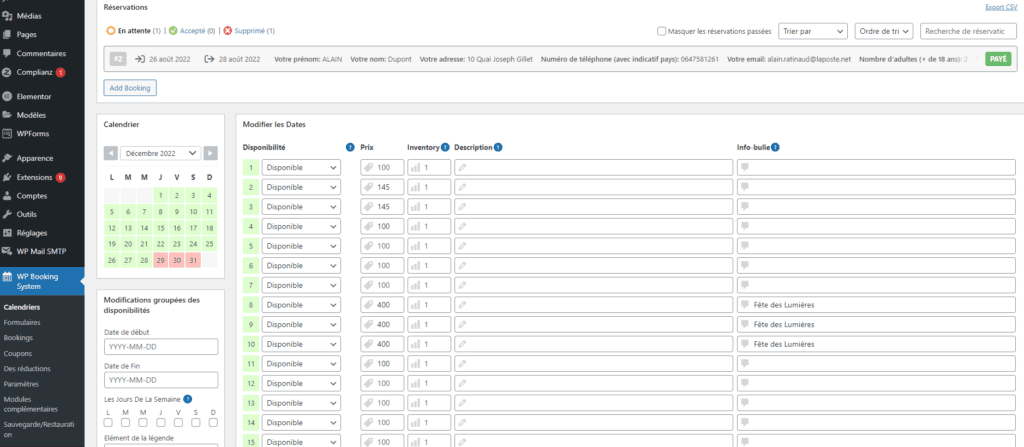The width and height of the screenshot is (1024, 447).
Task: Check the S weekday checkbox
Action: 196,422
